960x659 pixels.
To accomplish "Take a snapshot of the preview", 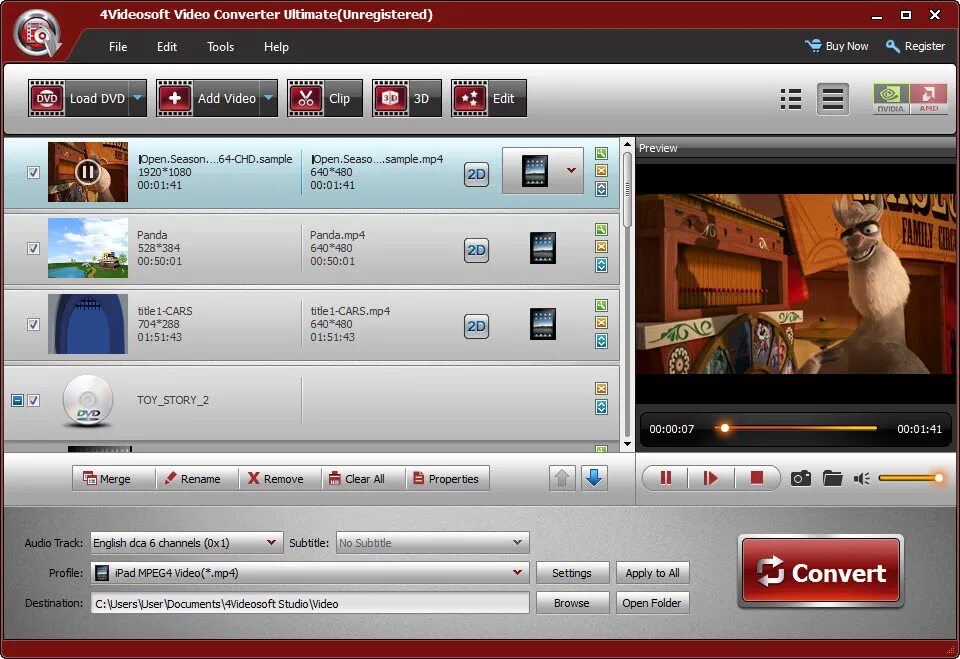I will tap(801, 478).
